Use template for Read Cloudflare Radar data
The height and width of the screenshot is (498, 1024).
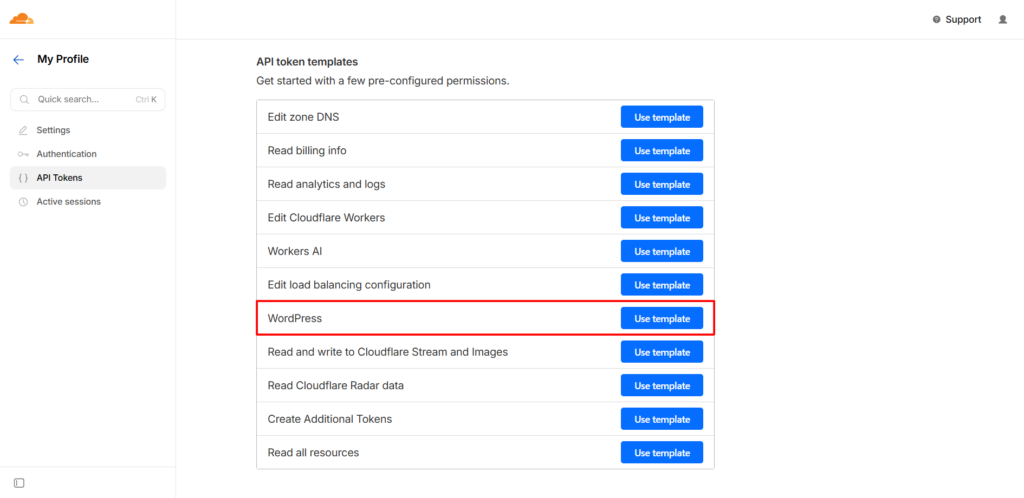[x=662, y=386]
